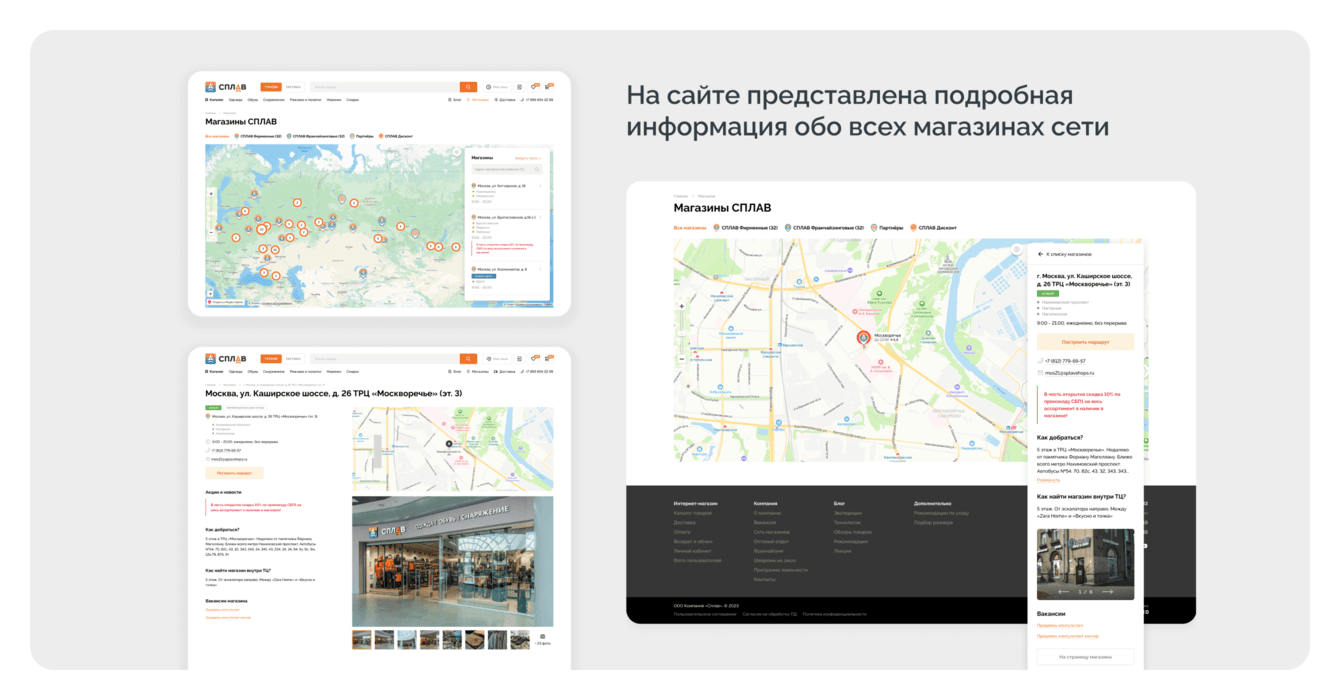
Task: Open the Программа лояльности footer link
Action: point(781,570)
